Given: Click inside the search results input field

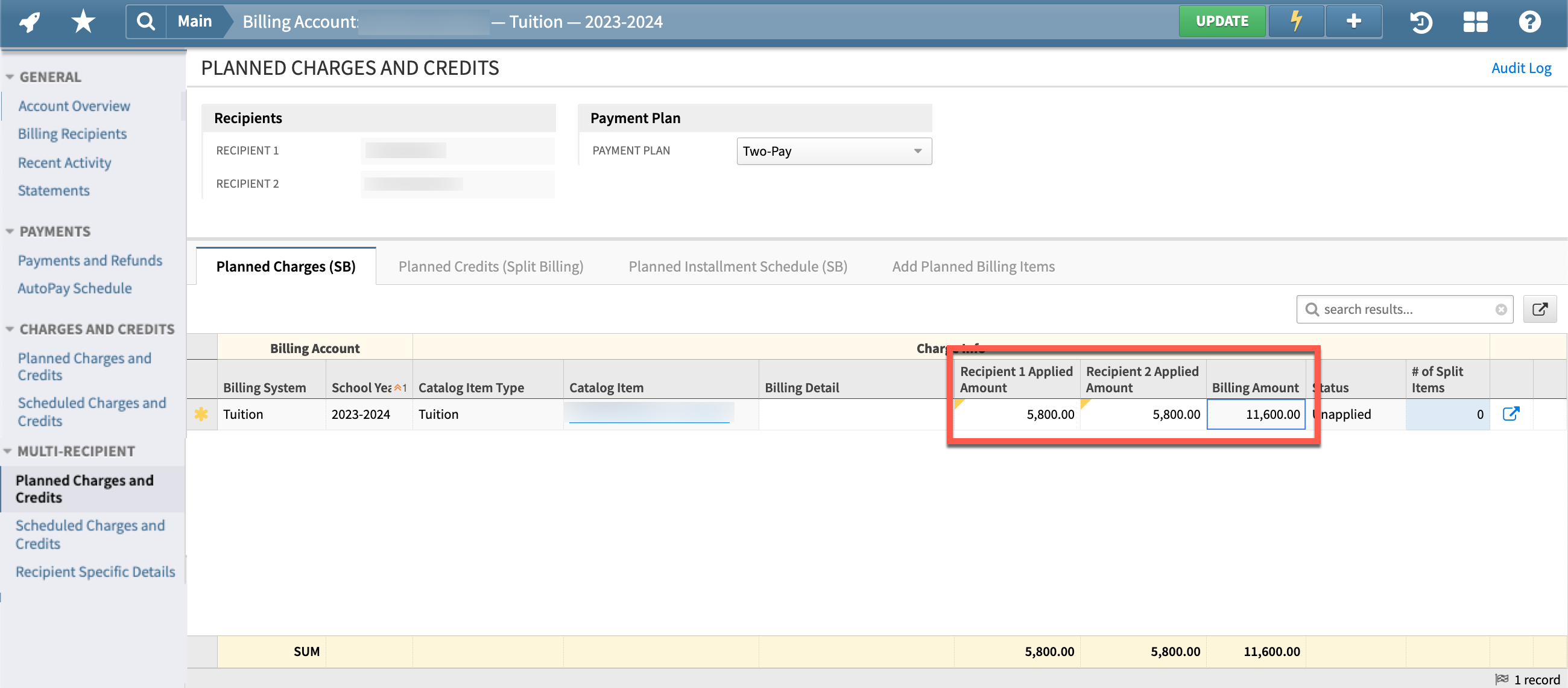Looking at the screenshot, I should tap(1400, 309).
